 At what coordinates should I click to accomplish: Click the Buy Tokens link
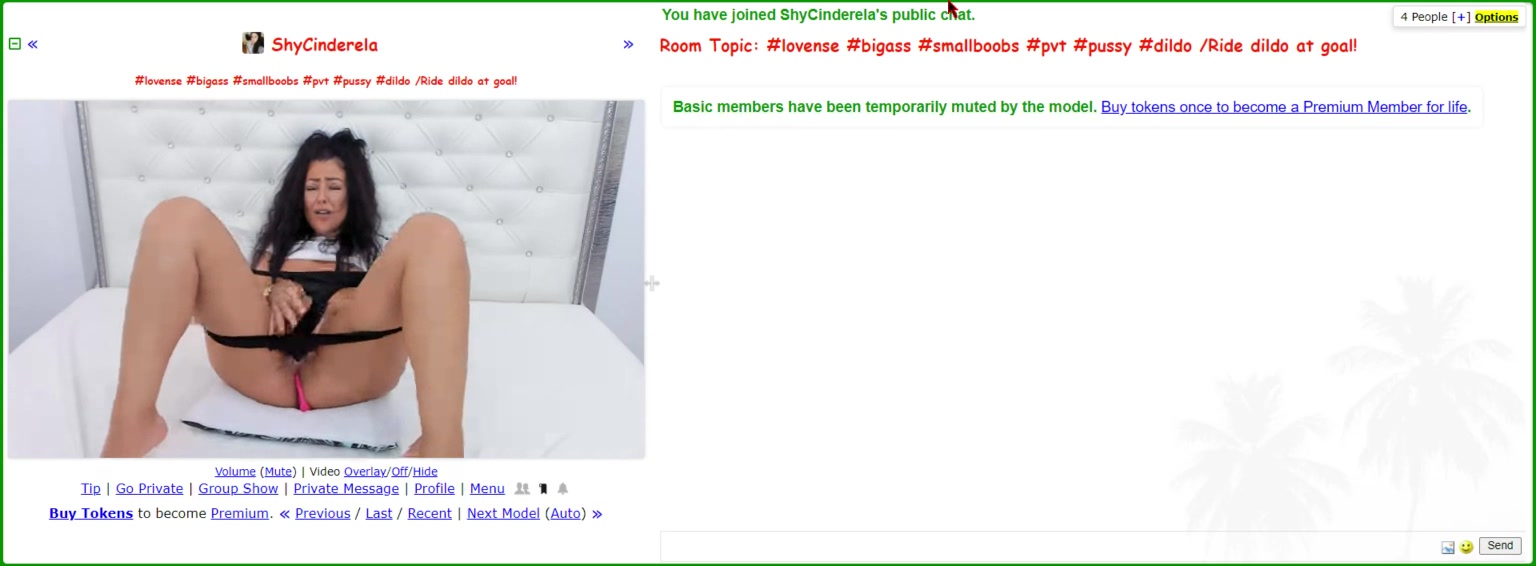point(91,514)
